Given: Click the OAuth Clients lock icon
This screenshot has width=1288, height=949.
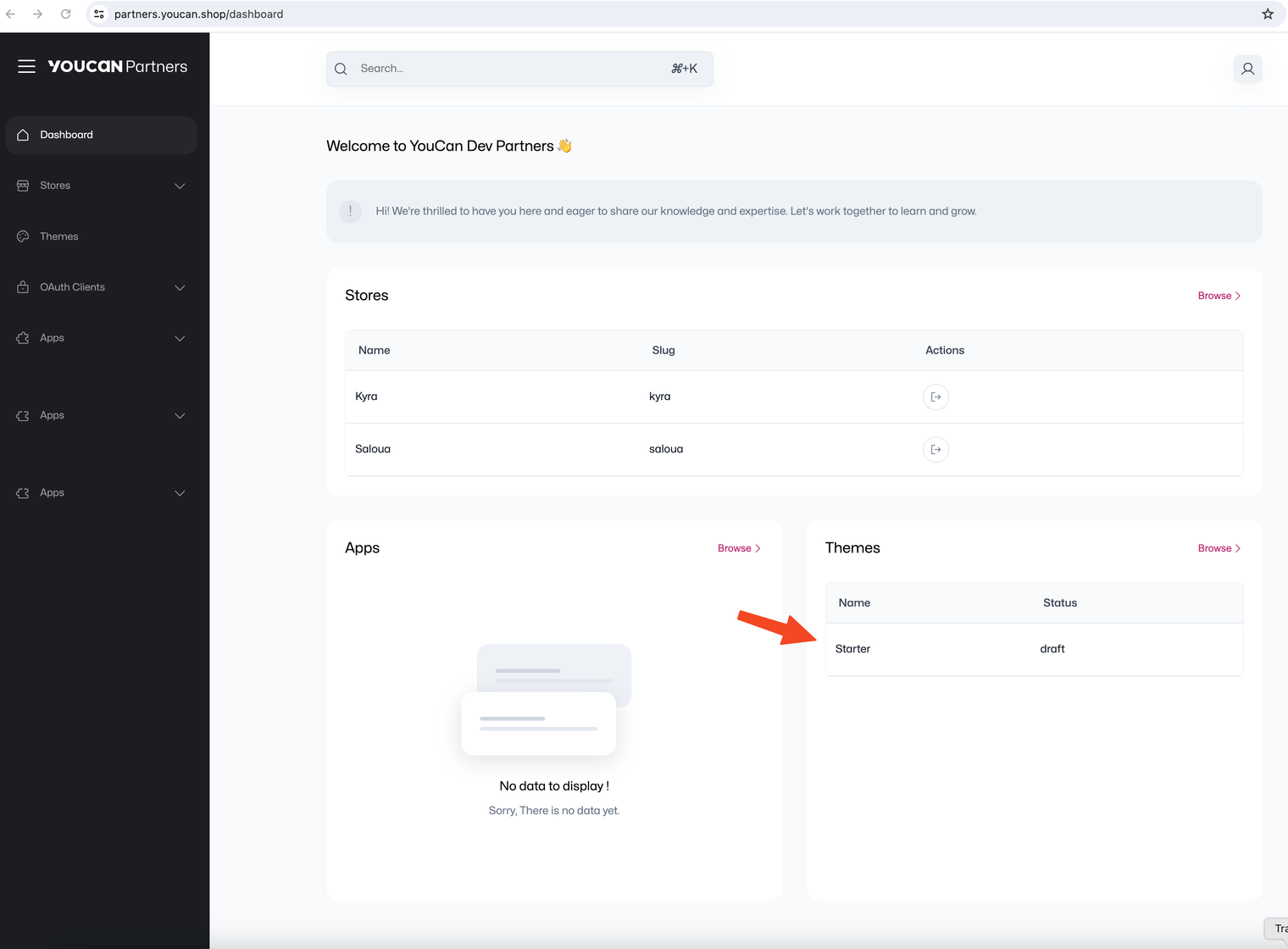Looking at the screenshot, I should [x=22, y=287].
